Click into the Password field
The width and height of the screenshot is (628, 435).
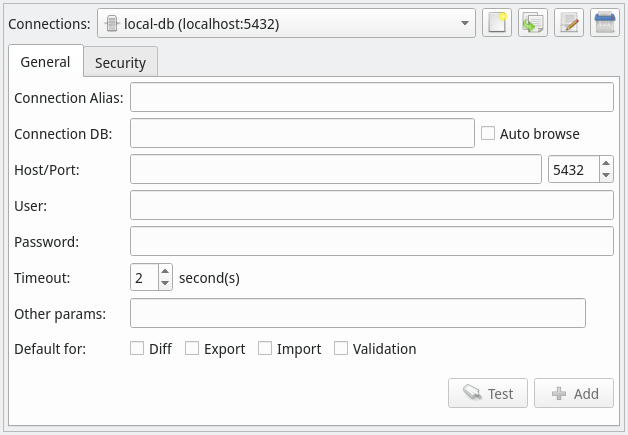click(x=372, y=241)
